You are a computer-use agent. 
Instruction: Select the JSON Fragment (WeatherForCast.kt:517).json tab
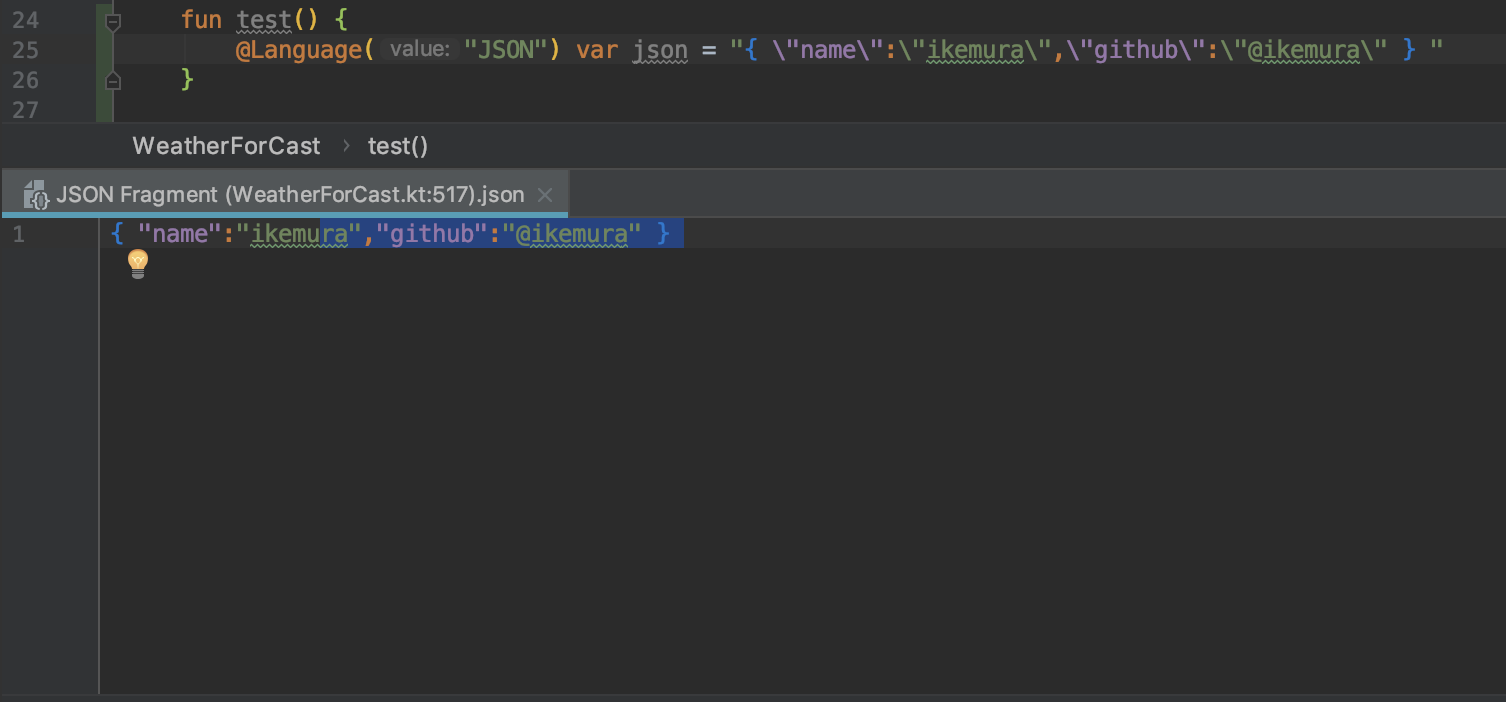(x=285, y=194)
